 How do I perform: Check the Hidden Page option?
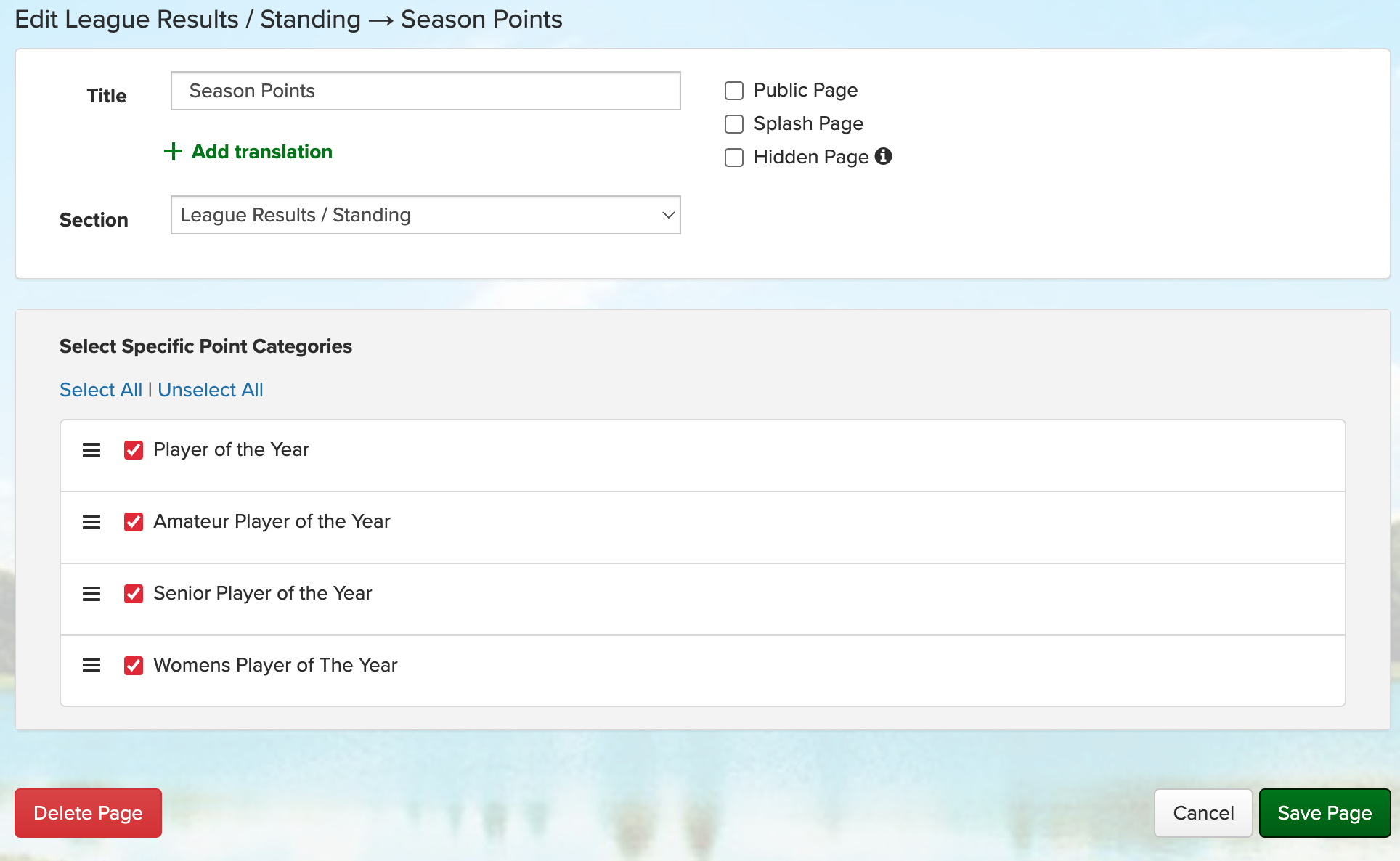(734, 158)
